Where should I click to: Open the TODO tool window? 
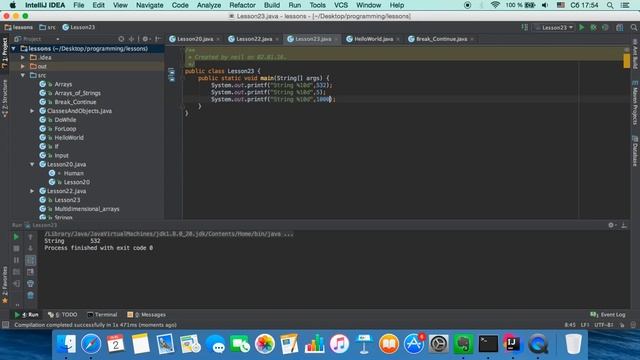pyautogui.click(x=63, y=315)
